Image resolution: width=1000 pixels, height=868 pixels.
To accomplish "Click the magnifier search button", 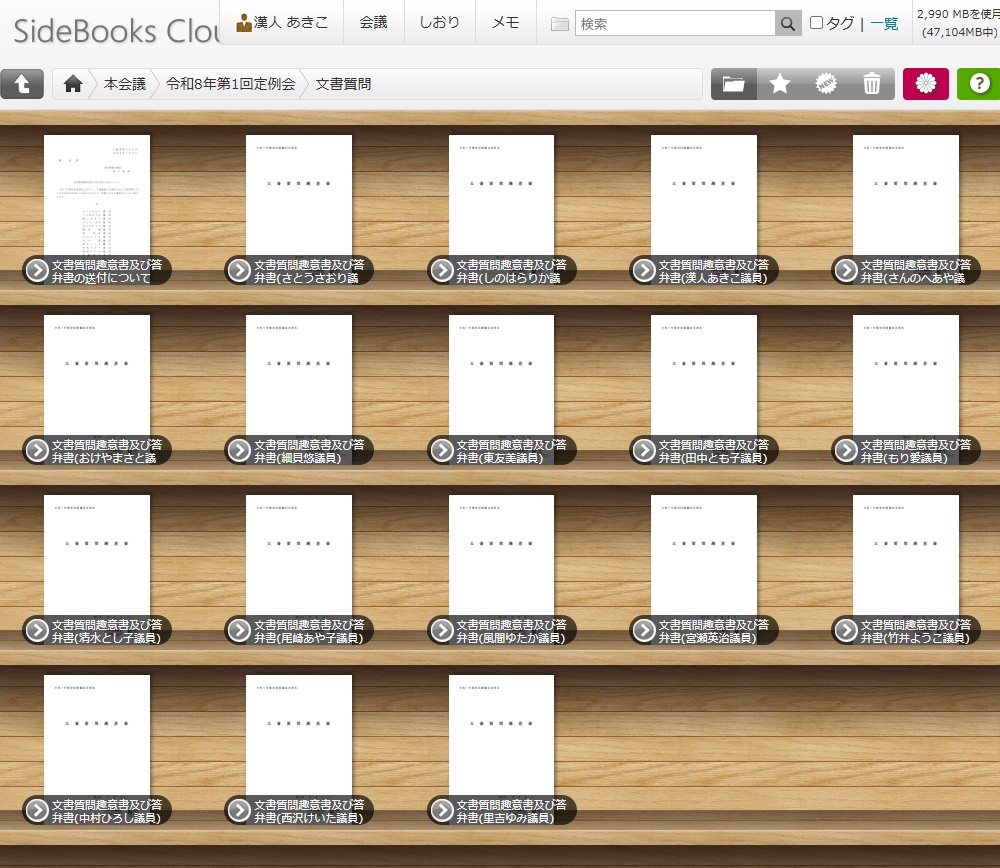I will [788, 24].
